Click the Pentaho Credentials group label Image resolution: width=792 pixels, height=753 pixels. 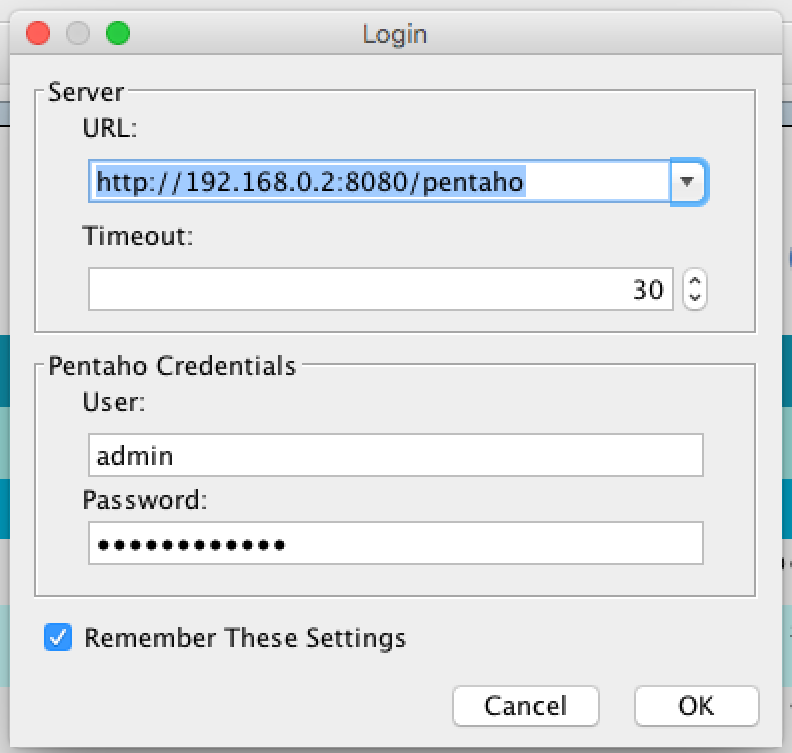pyautogui.click(x=172, y=366)
